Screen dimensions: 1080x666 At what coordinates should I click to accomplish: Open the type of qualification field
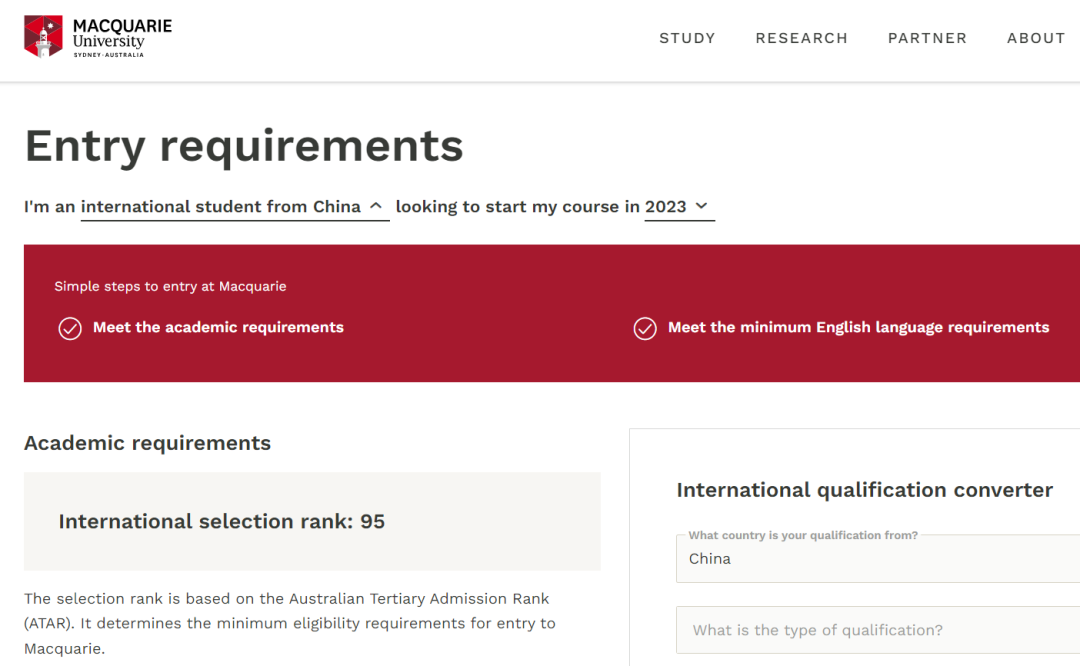[x=878, y=630]
